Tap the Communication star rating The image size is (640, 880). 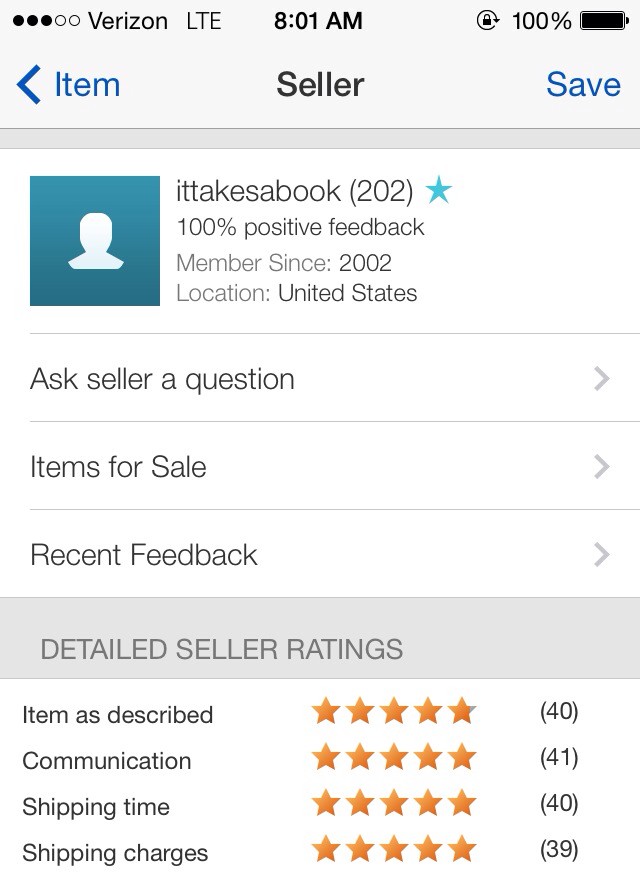pos(394,758)
